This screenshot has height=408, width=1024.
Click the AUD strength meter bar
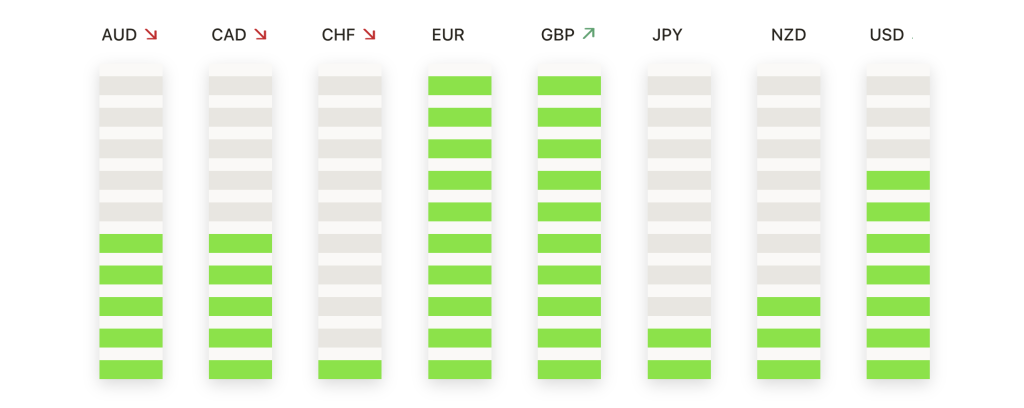click(131, 221)
